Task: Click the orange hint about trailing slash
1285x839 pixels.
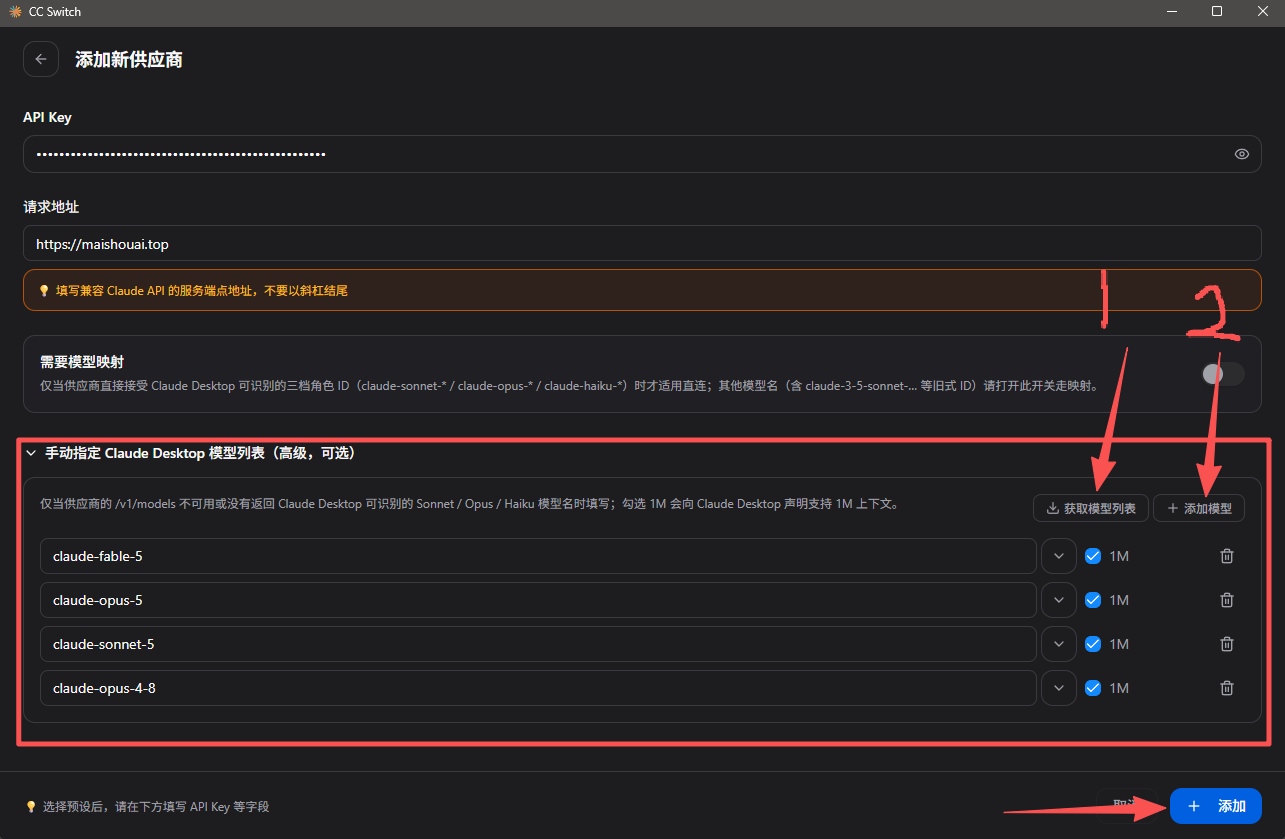Action: tap(642, 291)
